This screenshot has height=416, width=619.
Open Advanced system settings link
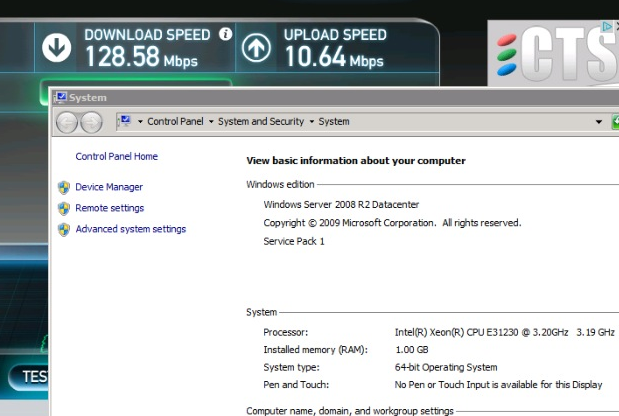click(x=130, y=229)
